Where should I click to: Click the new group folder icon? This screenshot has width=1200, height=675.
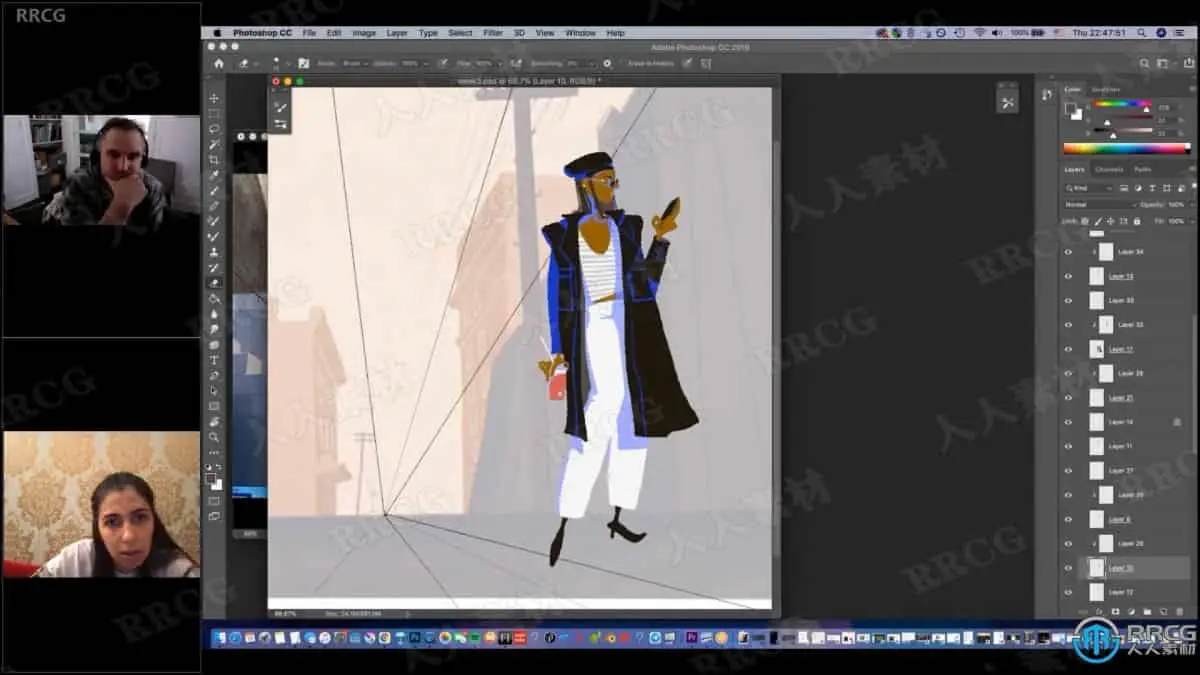(1145, 611)
